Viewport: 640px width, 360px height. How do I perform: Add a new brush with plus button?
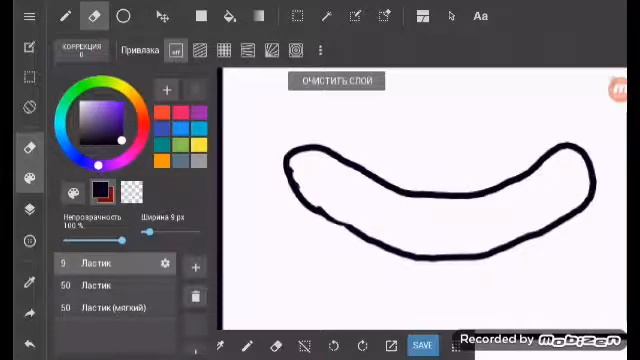point(196,267)
